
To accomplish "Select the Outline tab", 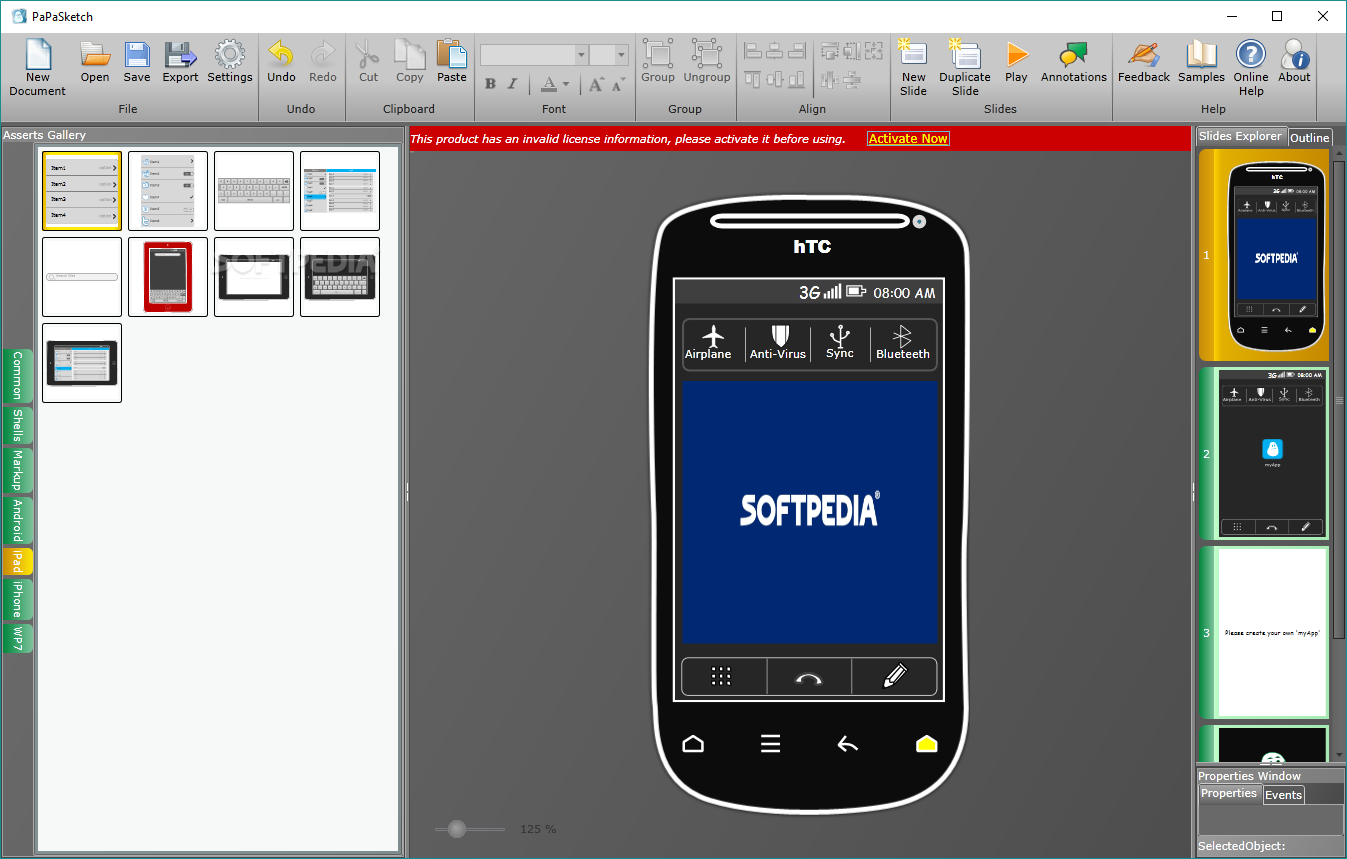I will [x=1310, y=138].
